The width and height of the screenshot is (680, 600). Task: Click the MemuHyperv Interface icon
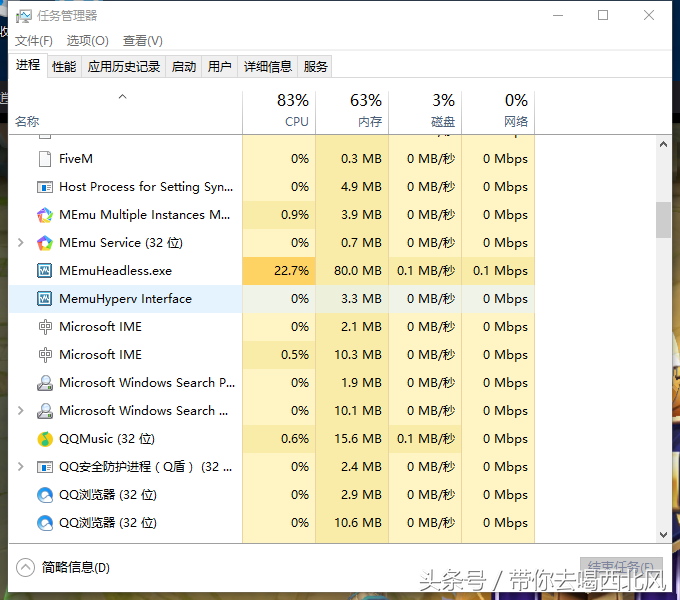pos(45,299)
